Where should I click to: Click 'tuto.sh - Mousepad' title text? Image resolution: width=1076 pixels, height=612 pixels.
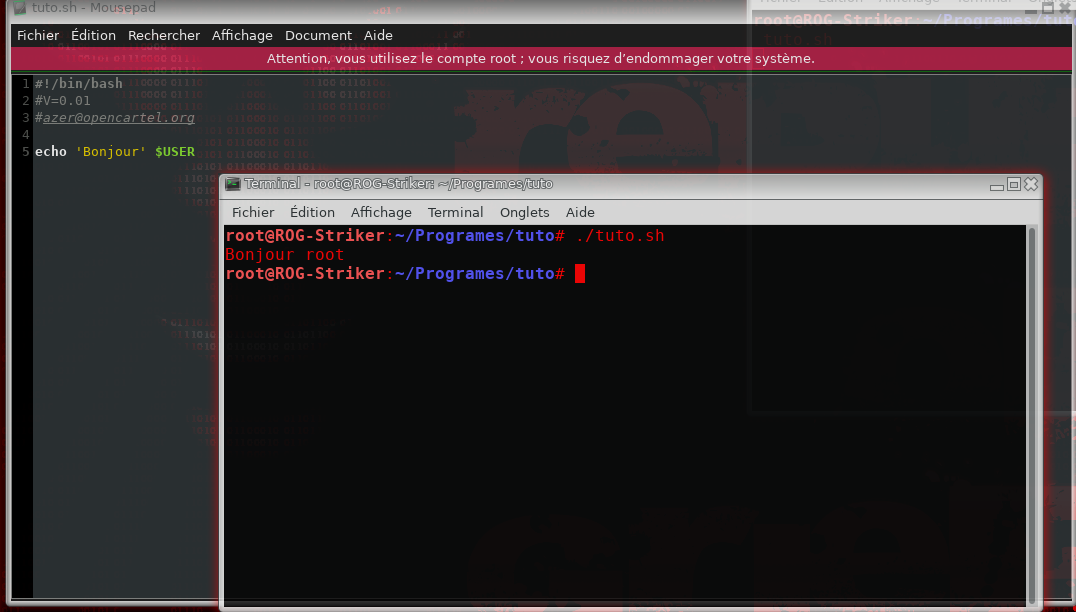point(94,8)
